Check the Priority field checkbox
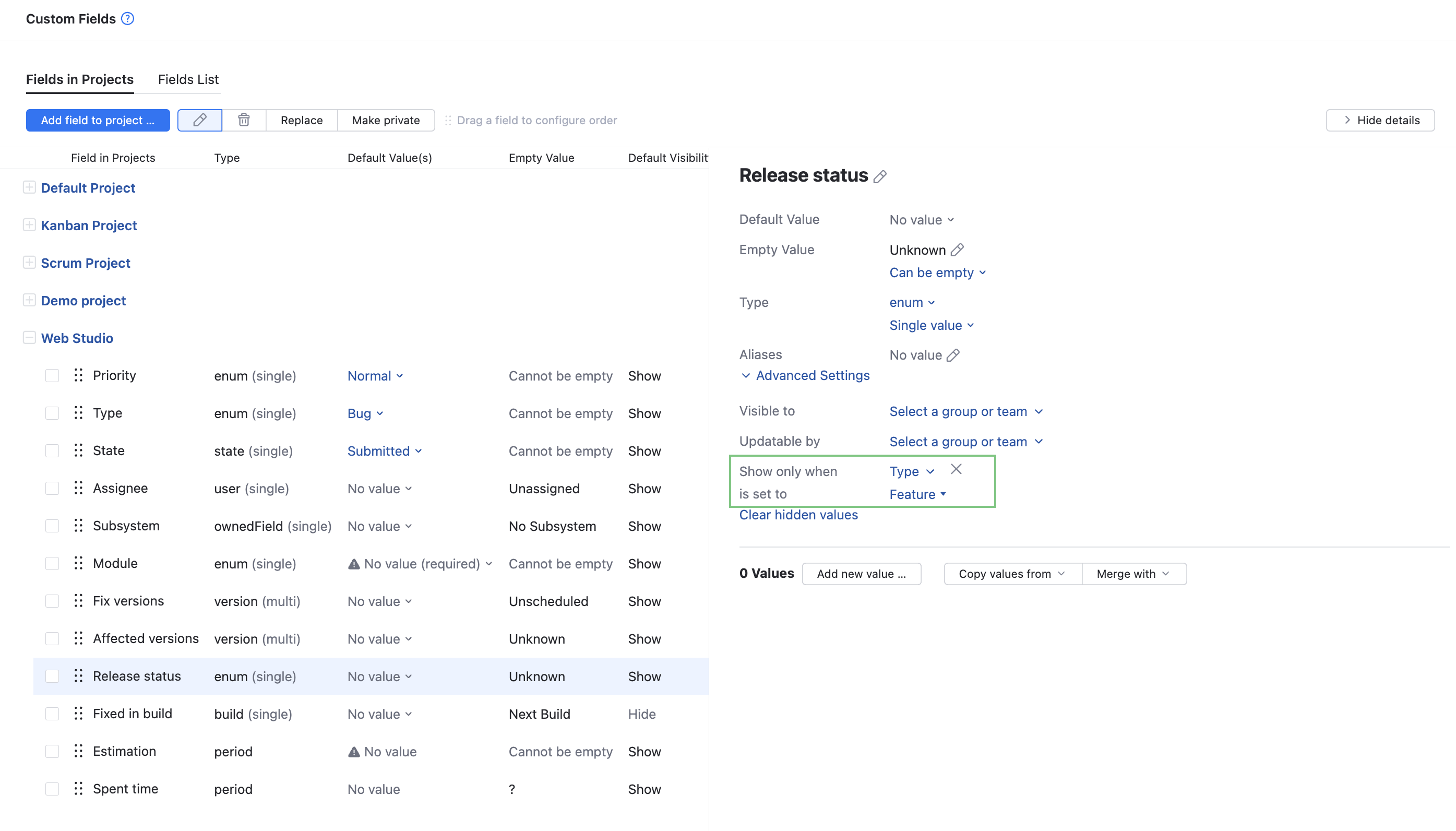 click(52, 375)
